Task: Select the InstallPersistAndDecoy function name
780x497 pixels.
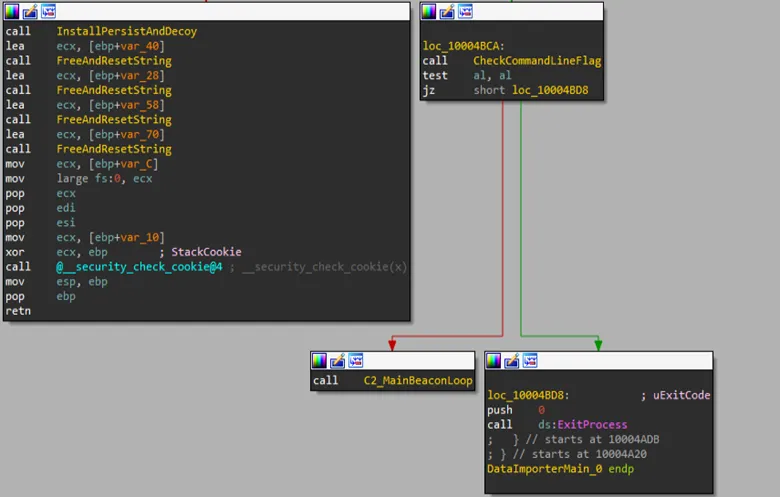Action: click(126, 31)
